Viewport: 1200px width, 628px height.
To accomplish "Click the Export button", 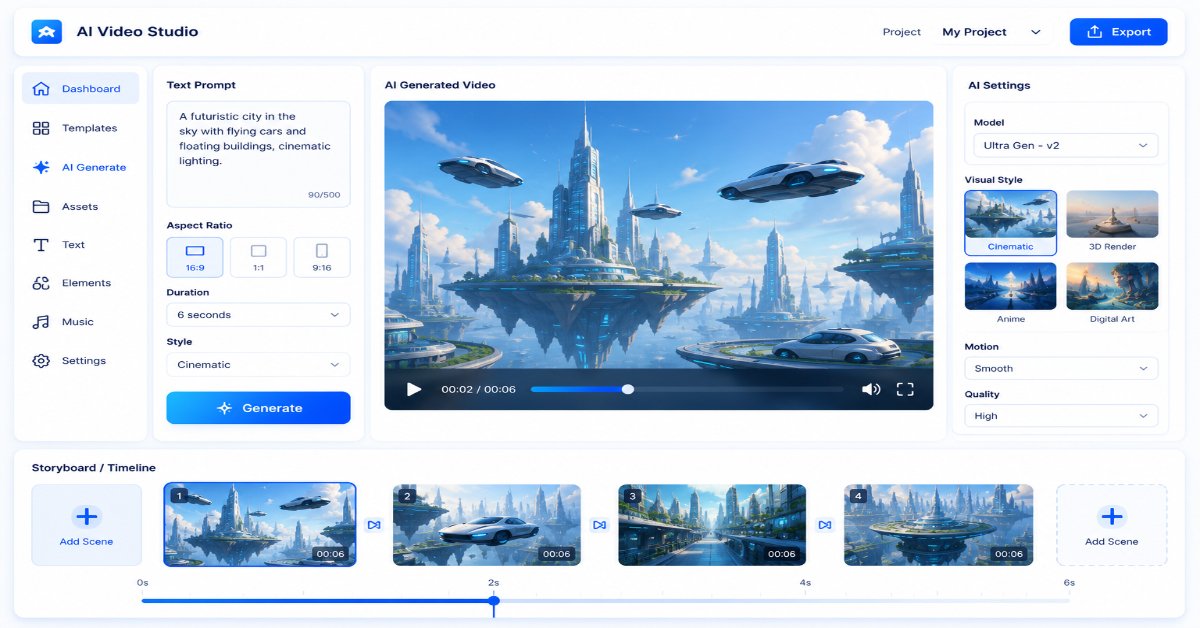I will tap(1118, 32).
